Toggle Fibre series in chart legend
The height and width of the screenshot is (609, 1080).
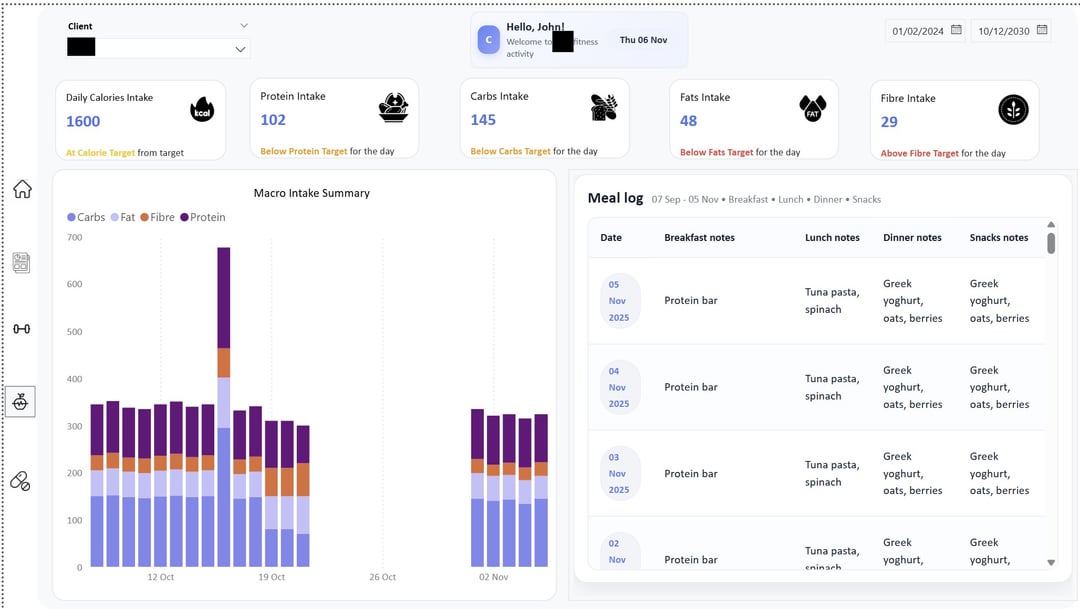[x=158, y=217]
